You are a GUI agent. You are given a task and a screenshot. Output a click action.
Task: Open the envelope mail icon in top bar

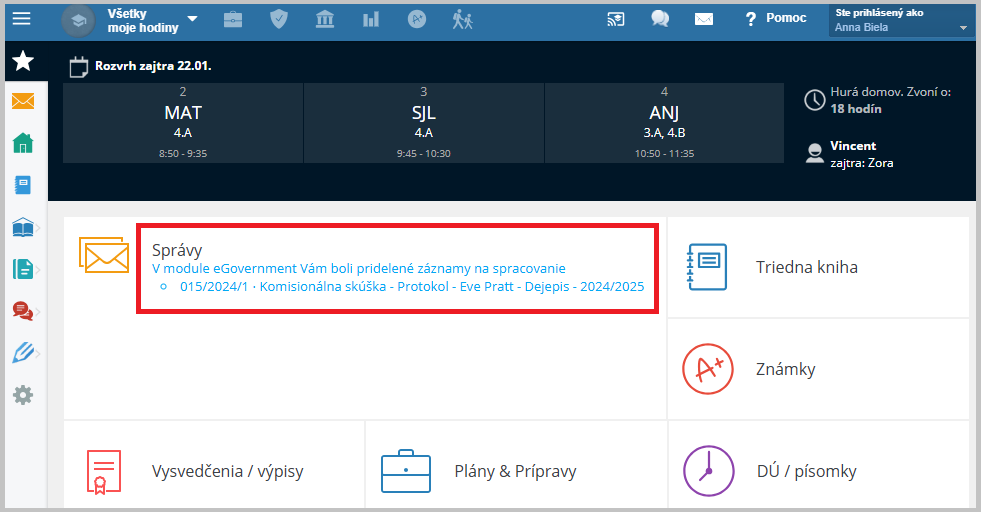(x=704, y=19)
